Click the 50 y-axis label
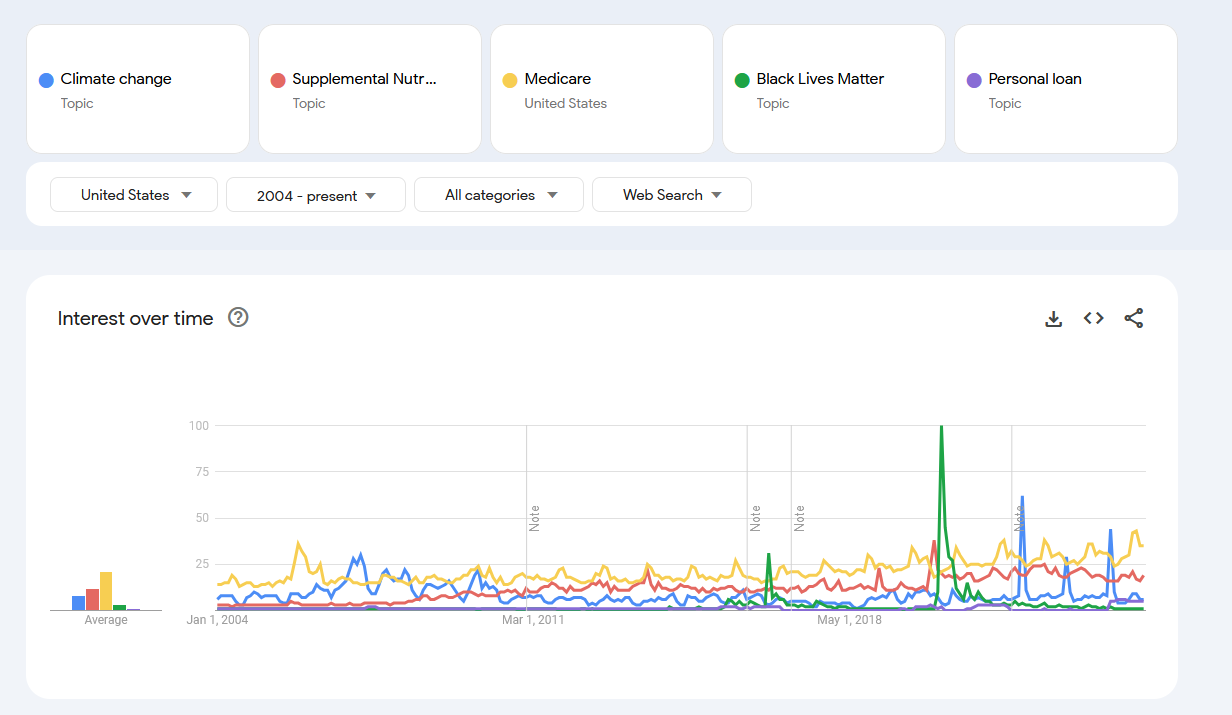The height and width of the screenshot is (715, 1232). click(202, 518)
